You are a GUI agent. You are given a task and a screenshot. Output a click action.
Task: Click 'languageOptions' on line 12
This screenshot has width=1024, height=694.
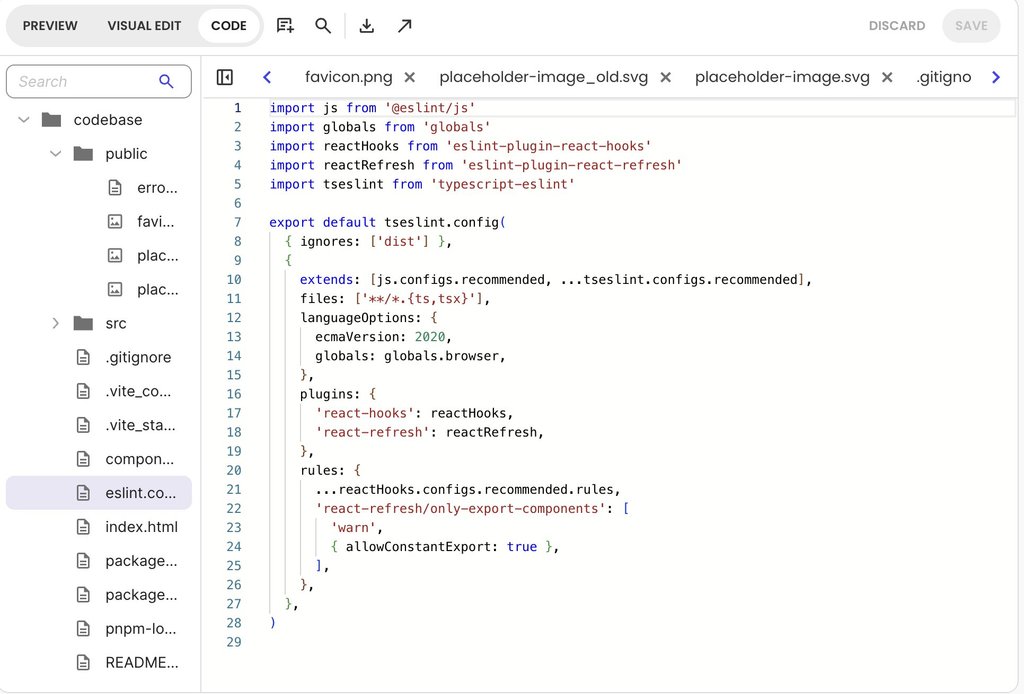click(357, 318)
